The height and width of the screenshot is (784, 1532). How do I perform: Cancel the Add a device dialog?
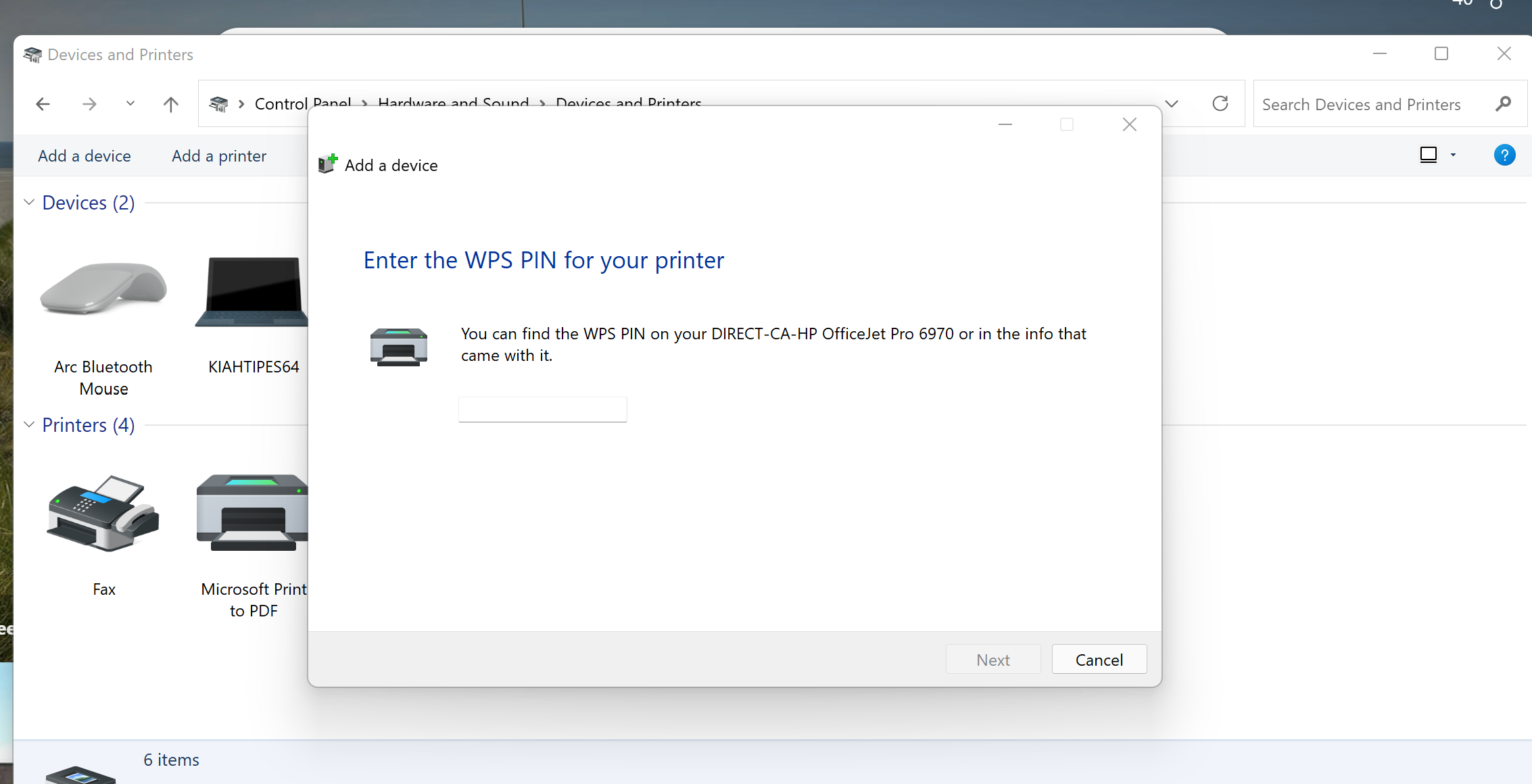tap(1099, 659)
